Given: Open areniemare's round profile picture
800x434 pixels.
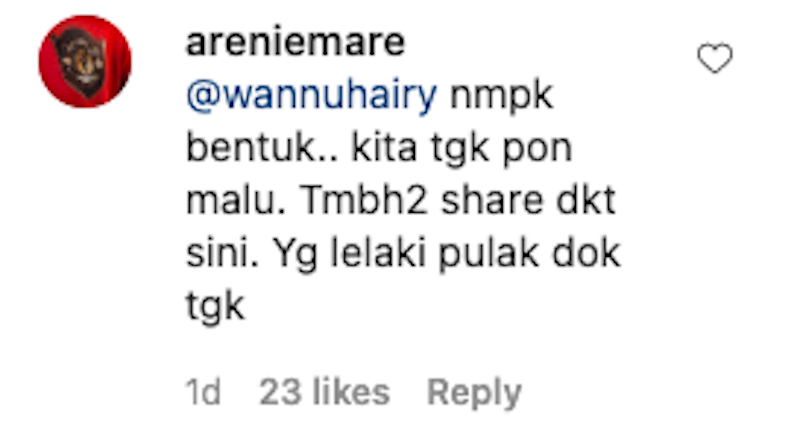Looking at the screenshot, I should 85,61.
